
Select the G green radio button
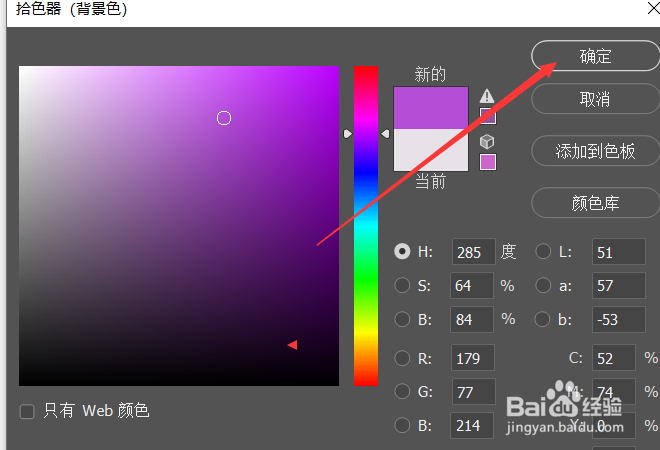[x=402, y=391]
